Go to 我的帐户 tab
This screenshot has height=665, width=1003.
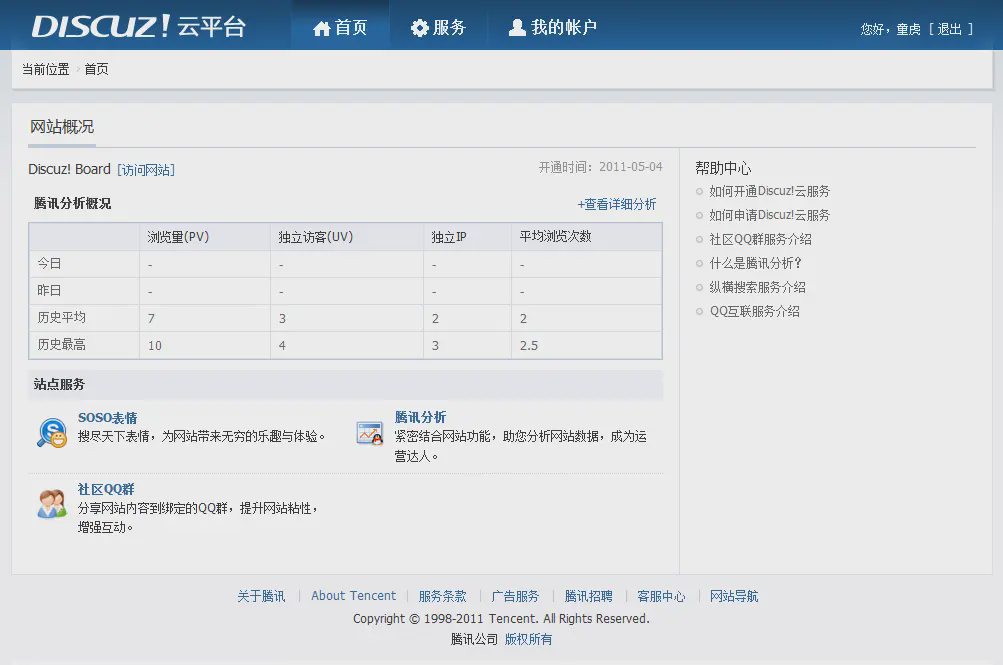[552, 28]
